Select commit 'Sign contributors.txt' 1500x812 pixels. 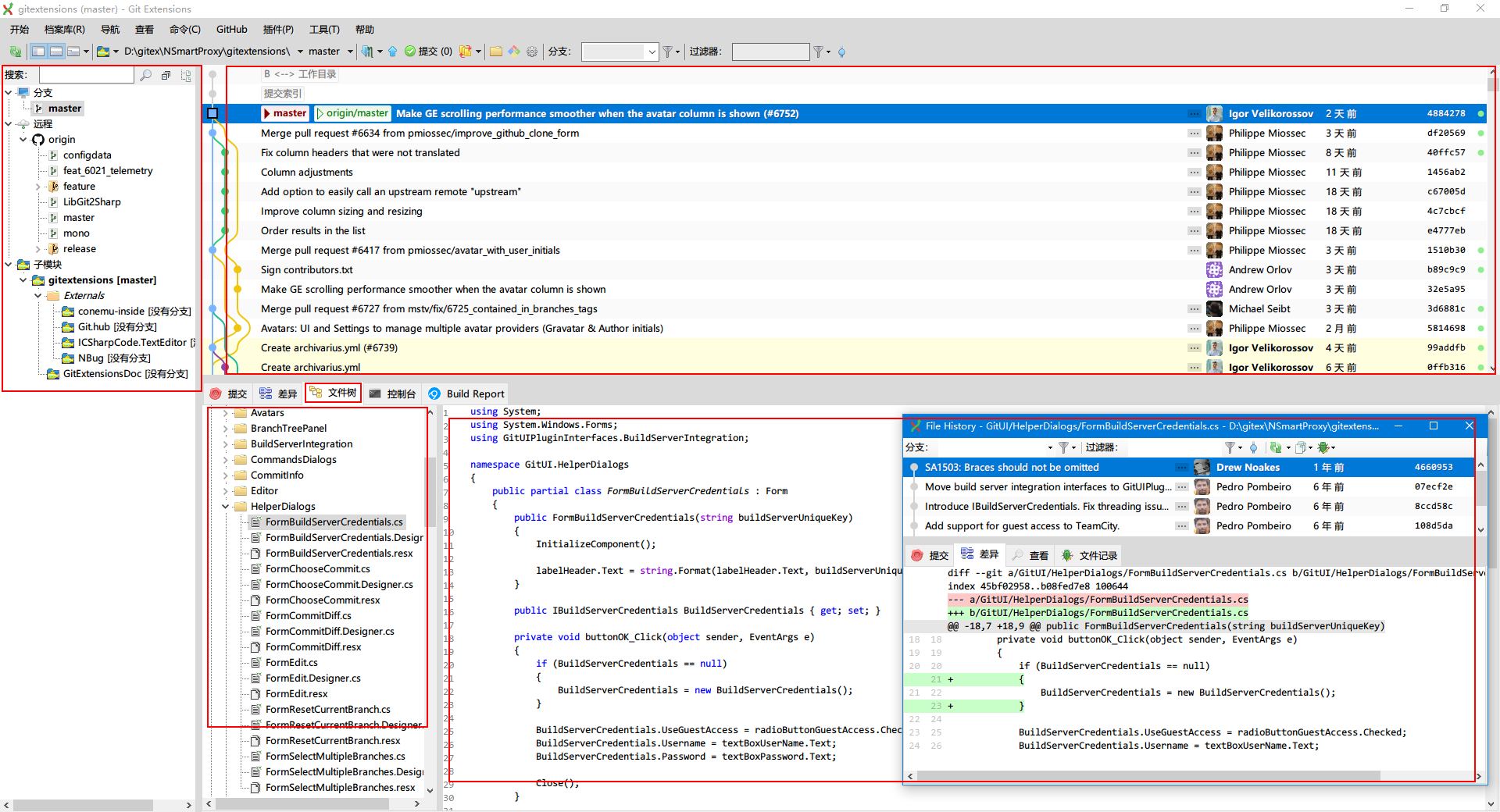pos(306,269)
